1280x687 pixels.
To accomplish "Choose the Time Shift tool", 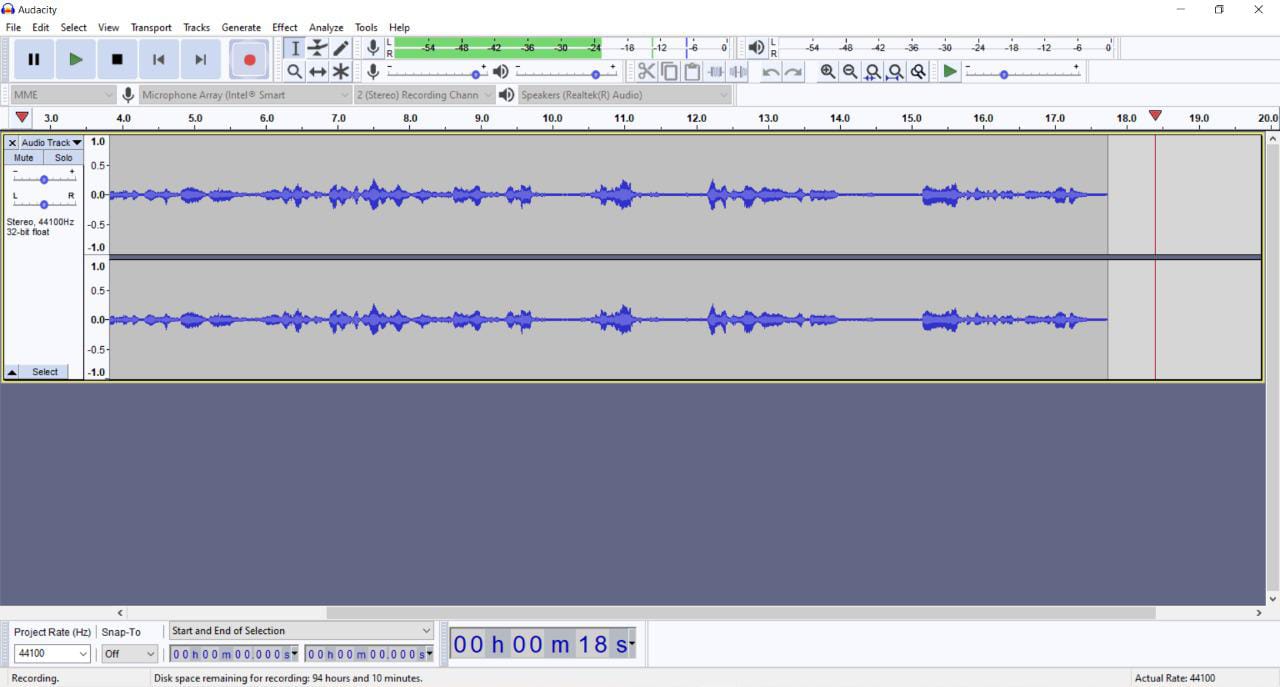I will [318, 72].
